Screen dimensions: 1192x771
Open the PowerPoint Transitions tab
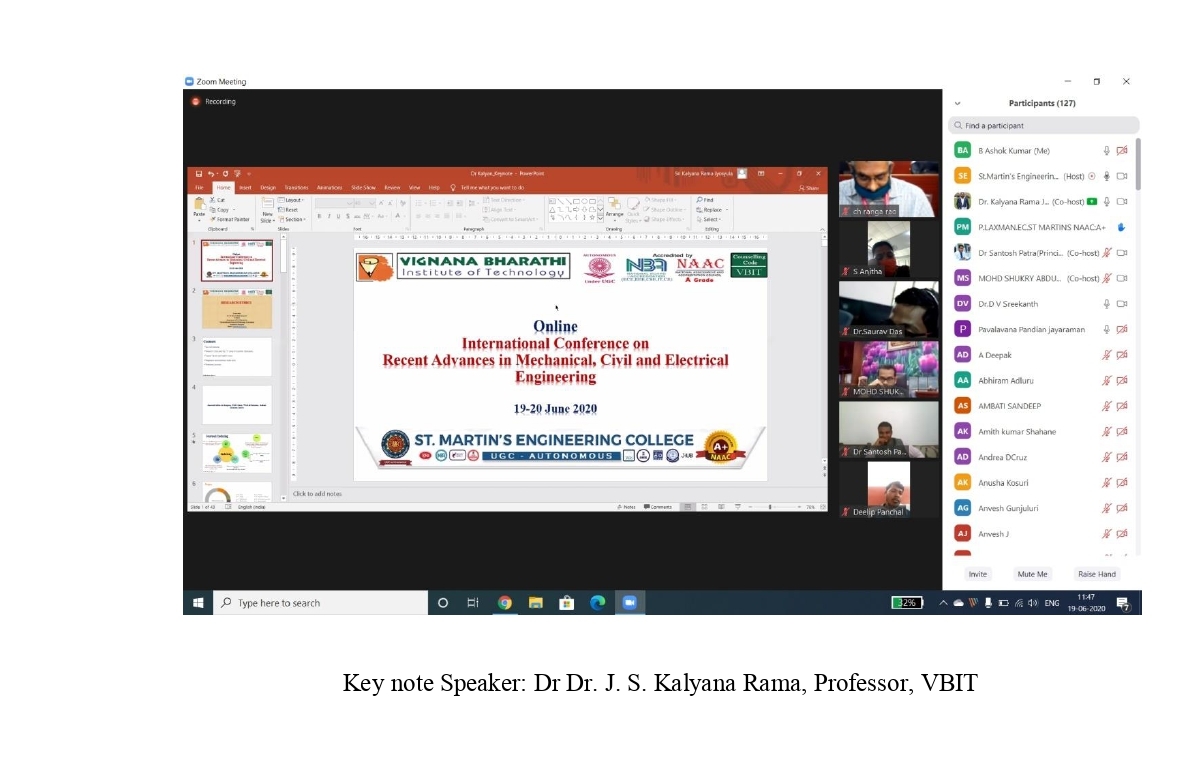(296, 188)
